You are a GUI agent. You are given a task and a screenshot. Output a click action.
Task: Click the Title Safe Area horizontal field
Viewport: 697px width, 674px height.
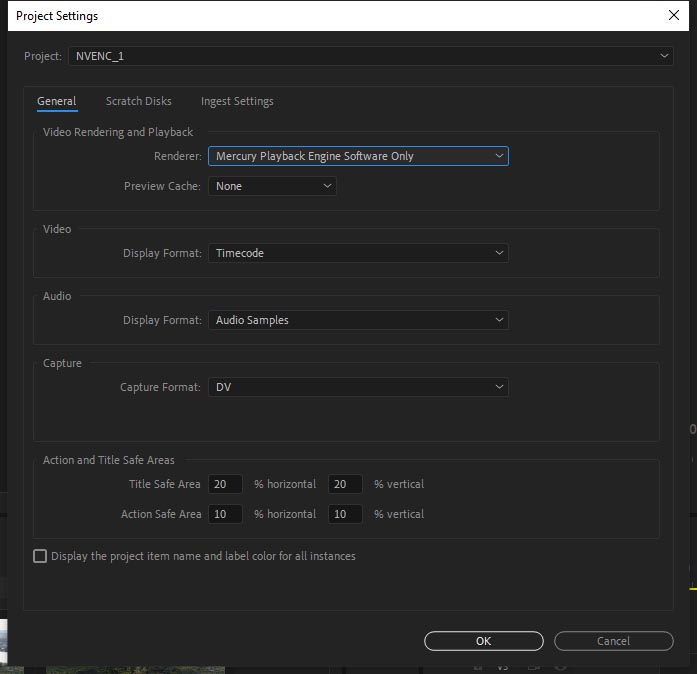(x=225, y=484)
